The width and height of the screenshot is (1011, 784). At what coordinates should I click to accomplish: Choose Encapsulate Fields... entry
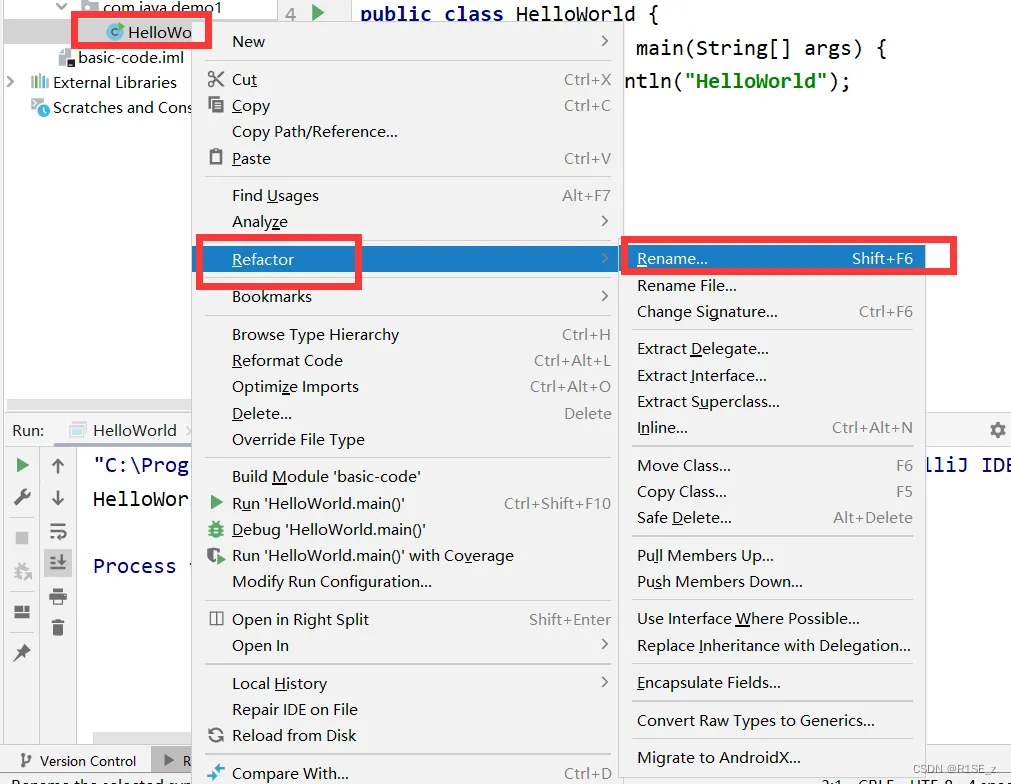pos(773,683)
